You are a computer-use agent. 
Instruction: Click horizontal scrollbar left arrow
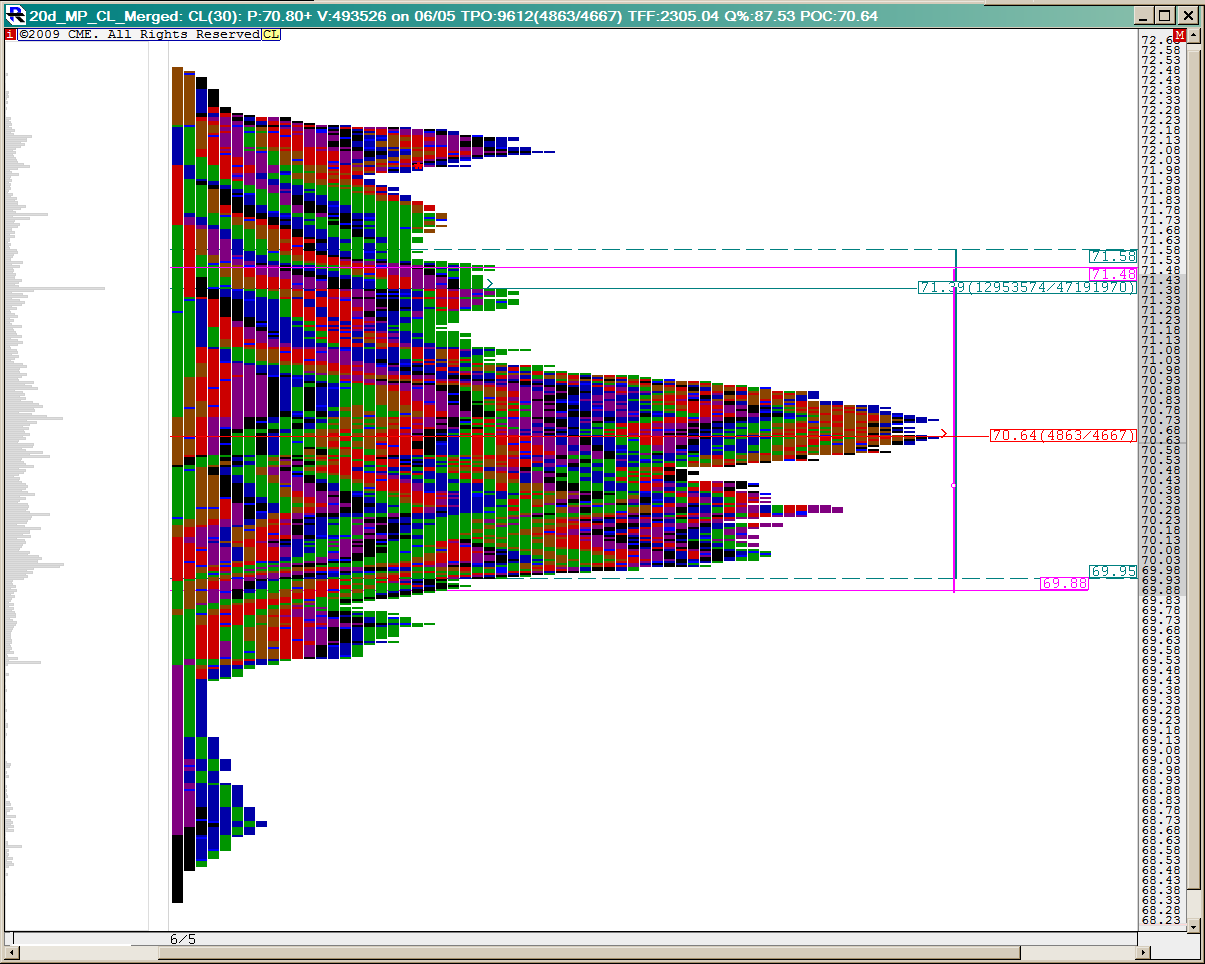coord(12,953)
